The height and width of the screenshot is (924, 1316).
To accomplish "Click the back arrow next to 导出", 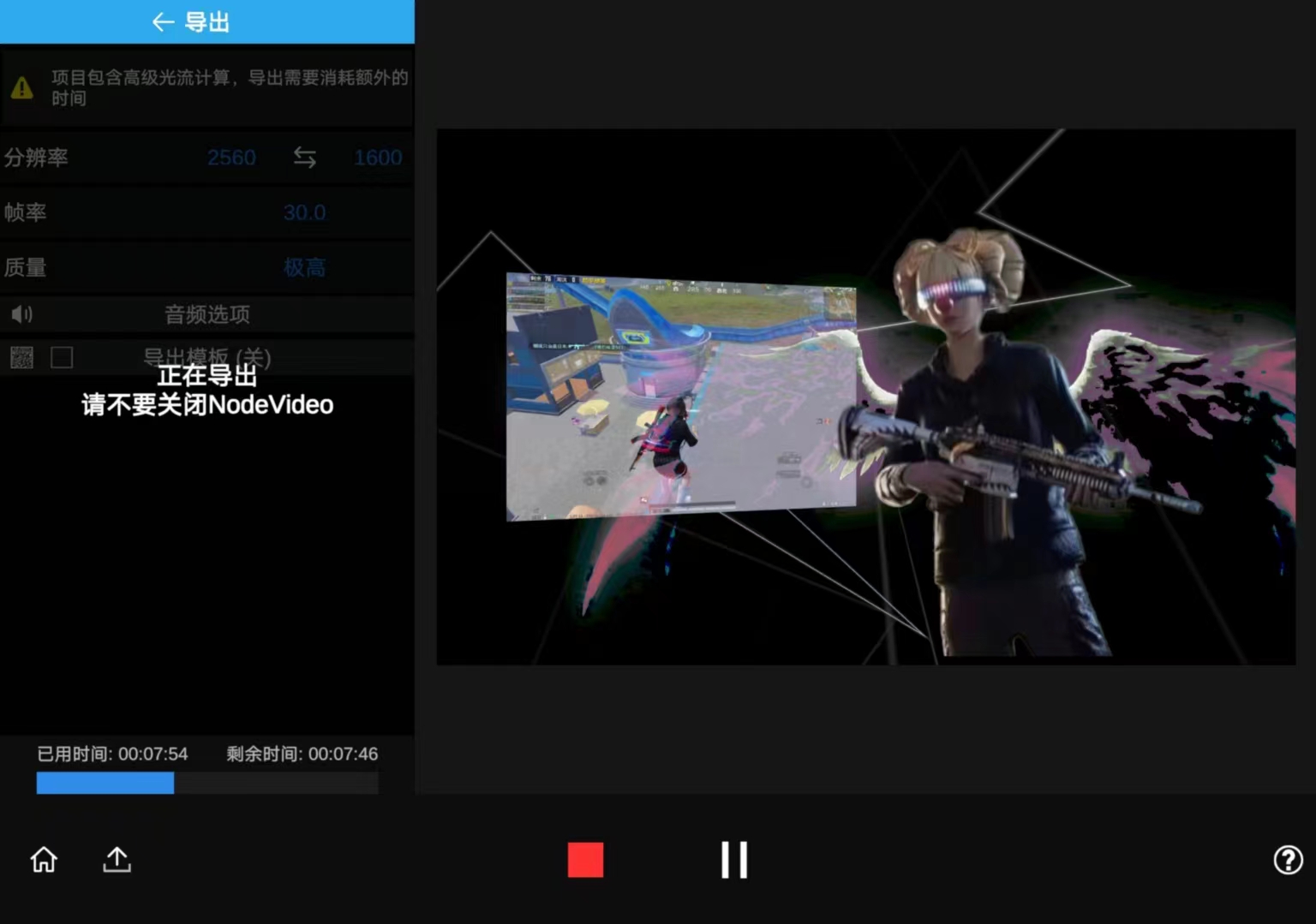I will tap(163, 21).
